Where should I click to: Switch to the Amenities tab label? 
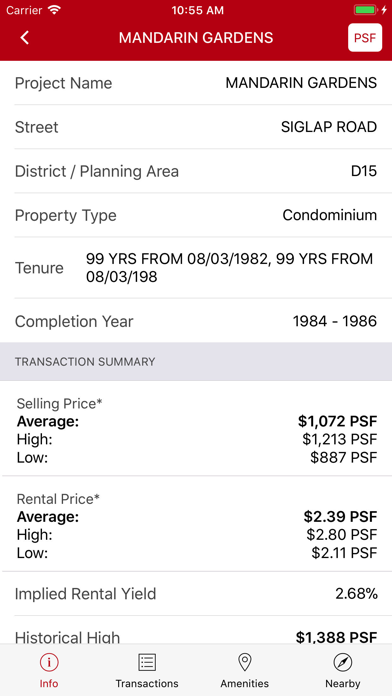point(245,684)
